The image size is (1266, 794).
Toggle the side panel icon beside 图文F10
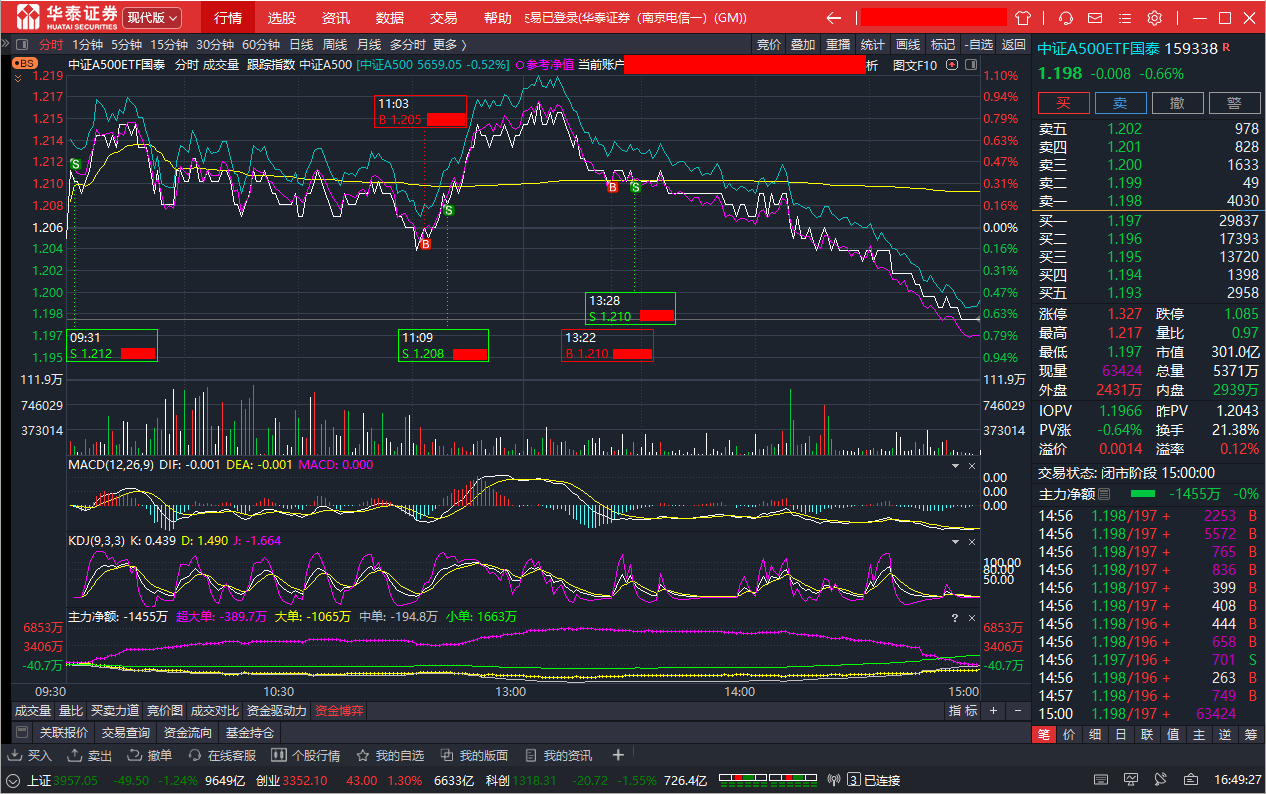[x=952, y=65]
